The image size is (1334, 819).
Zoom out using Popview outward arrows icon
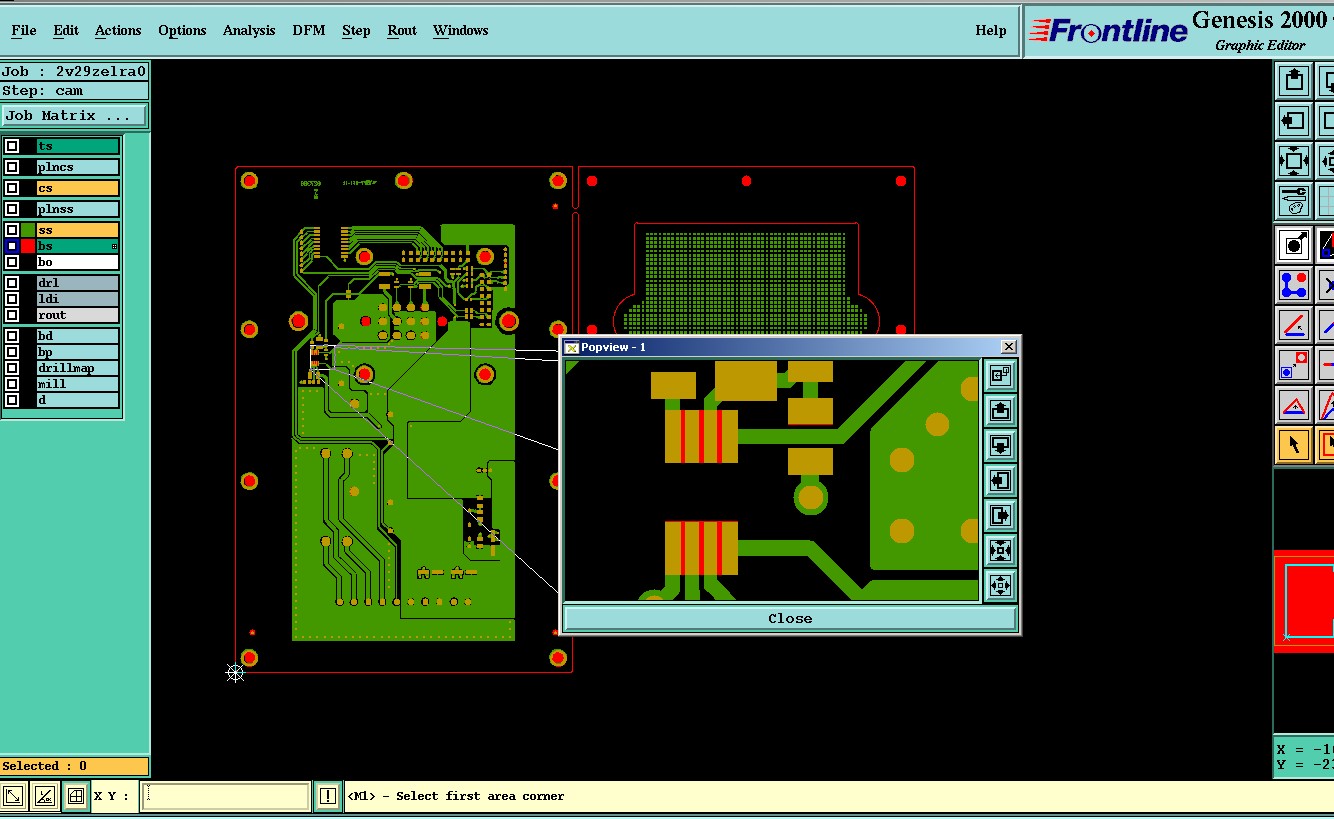click(x=1000, y=585)
